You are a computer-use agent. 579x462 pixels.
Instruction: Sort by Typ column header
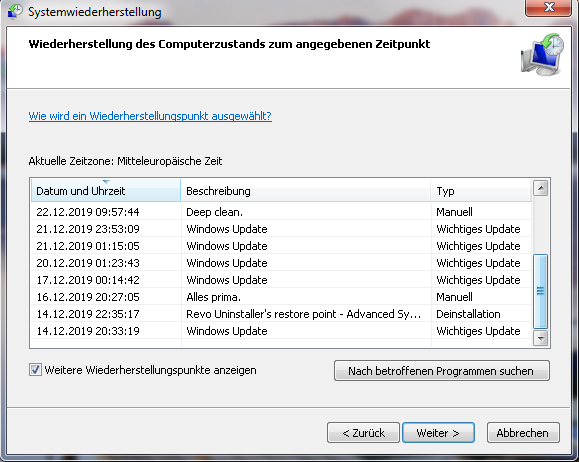[481, 191]
